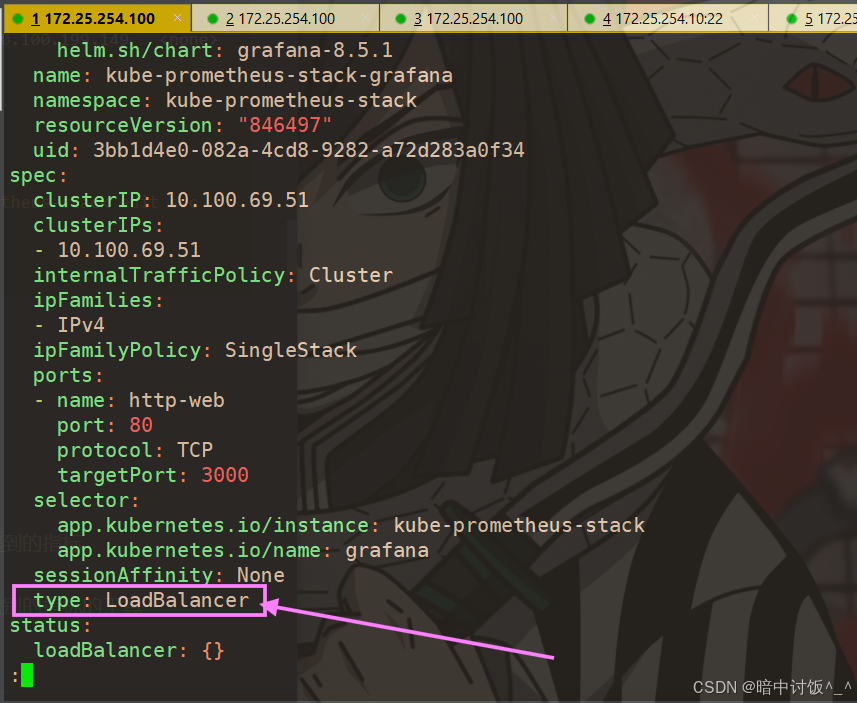The width and height of the screenshot is (857, 703).
Task: Click the '- IPv4' list entry
Action: [69, 325]
